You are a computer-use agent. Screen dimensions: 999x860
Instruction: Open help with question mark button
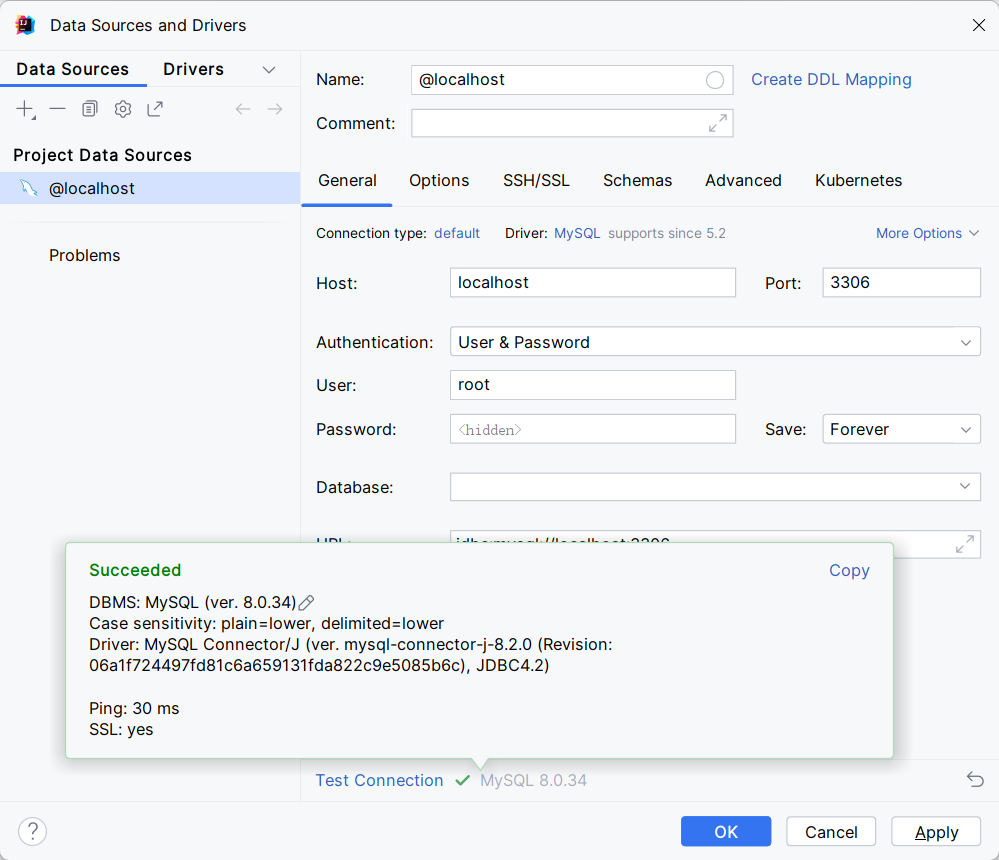(x=32, y=831)
